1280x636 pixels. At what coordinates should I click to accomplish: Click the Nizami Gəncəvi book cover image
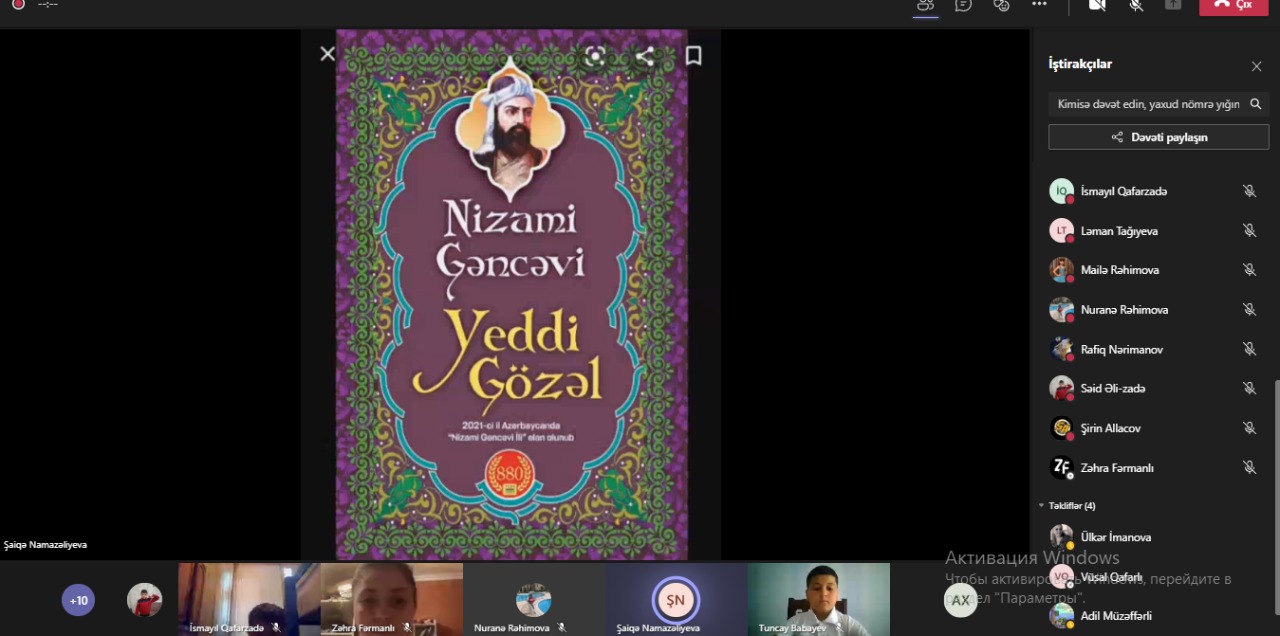(512, 295)
